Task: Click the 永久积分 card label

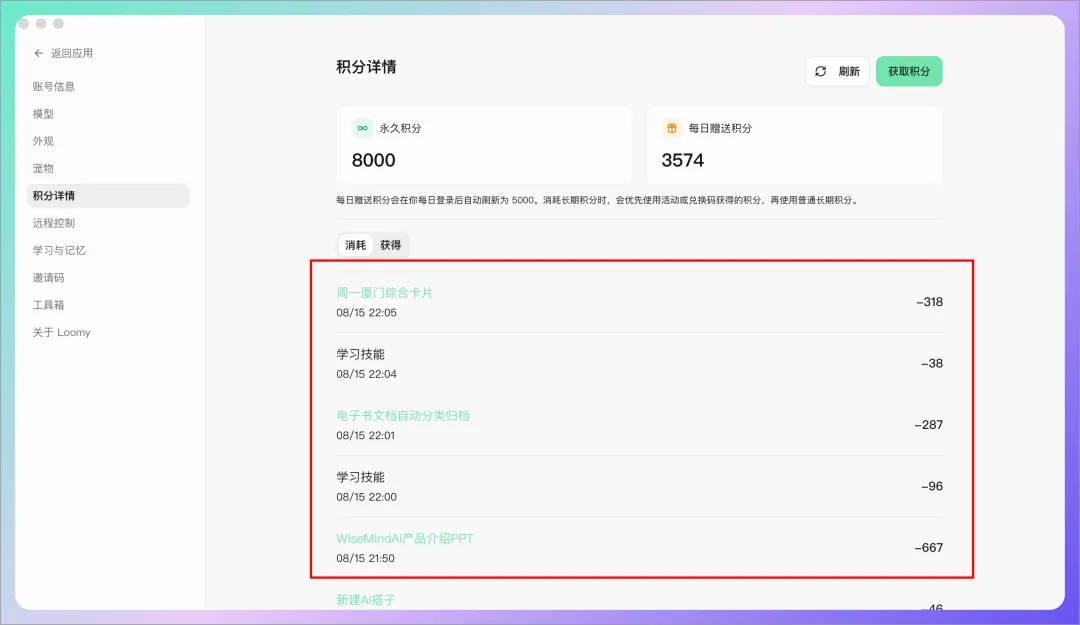Action: 400,128
